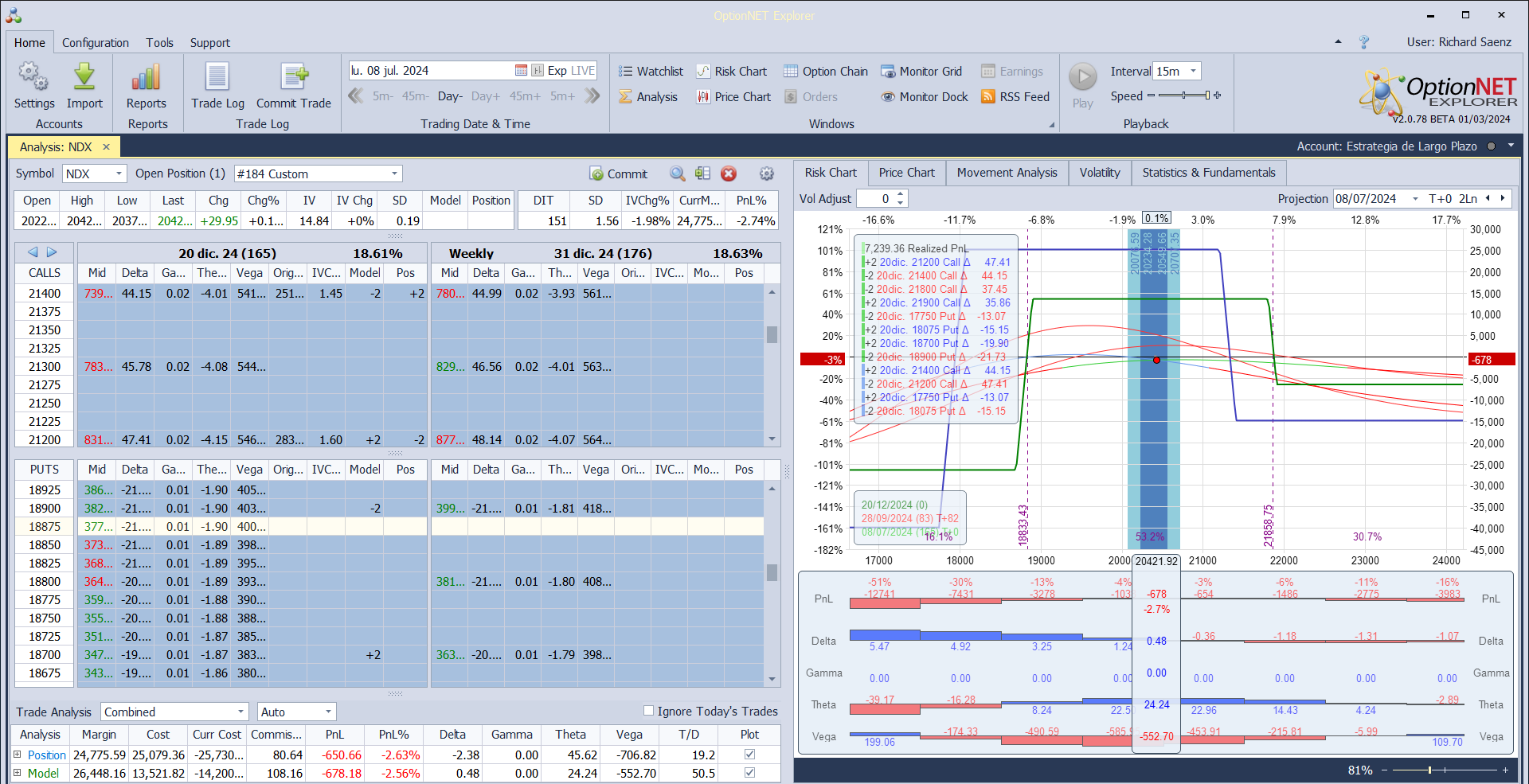This screenshot has height=784, width=1529.
Task: Open the Option Chain window
Action: (826, 71)
